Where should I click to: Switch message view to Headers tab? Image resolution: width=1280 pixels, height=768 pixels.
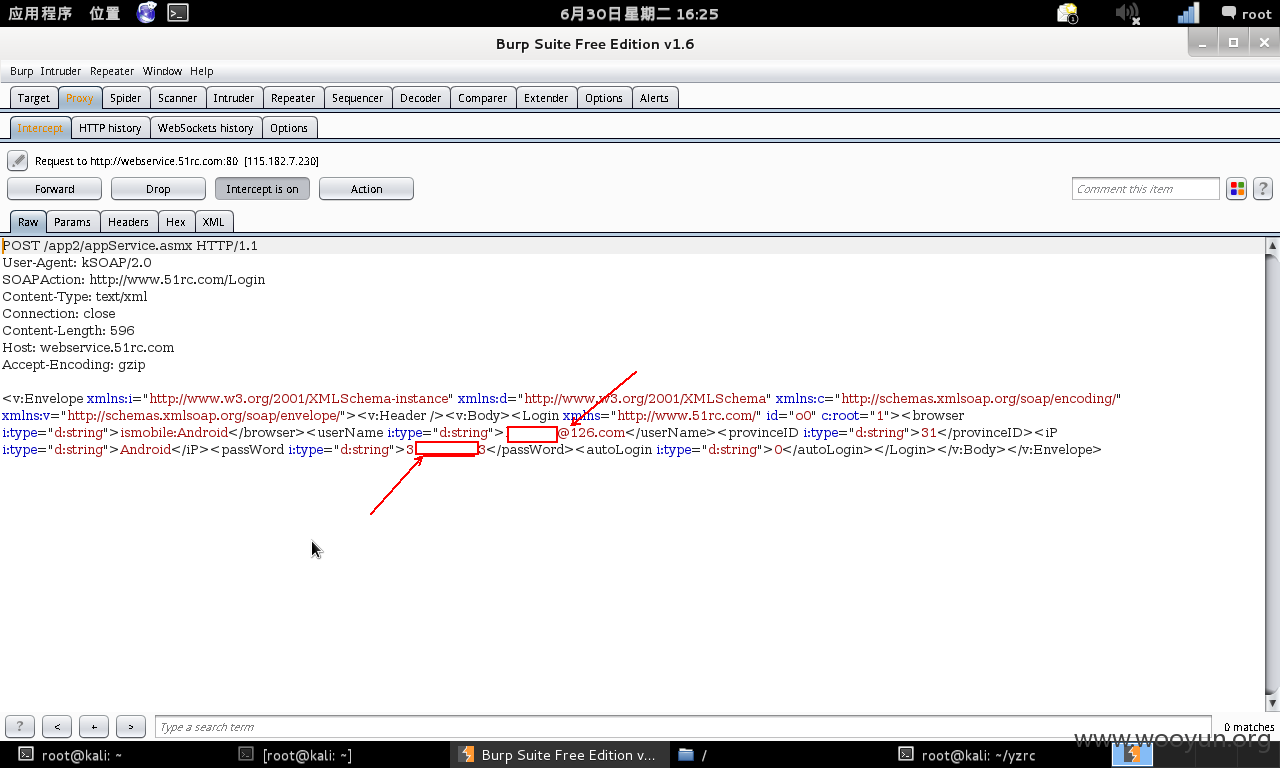pyautogui.click(x=128, y=222)
